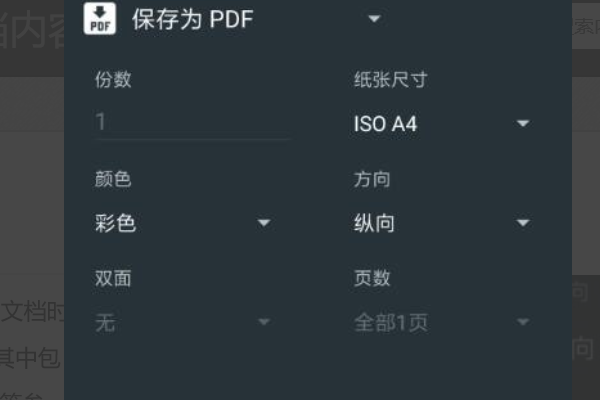The height and width of the screenshot is (400, 600).
Task: Click the 份数 label
Action: (113, 80)
